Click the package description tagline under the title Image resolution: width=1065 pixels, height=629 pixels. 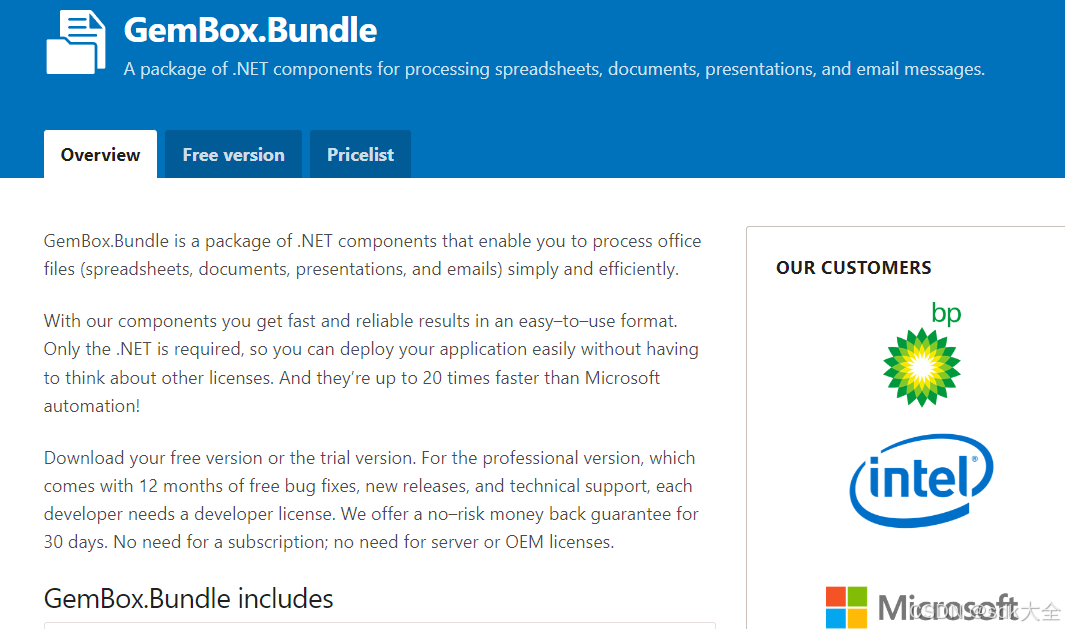(x=553, y=69)
